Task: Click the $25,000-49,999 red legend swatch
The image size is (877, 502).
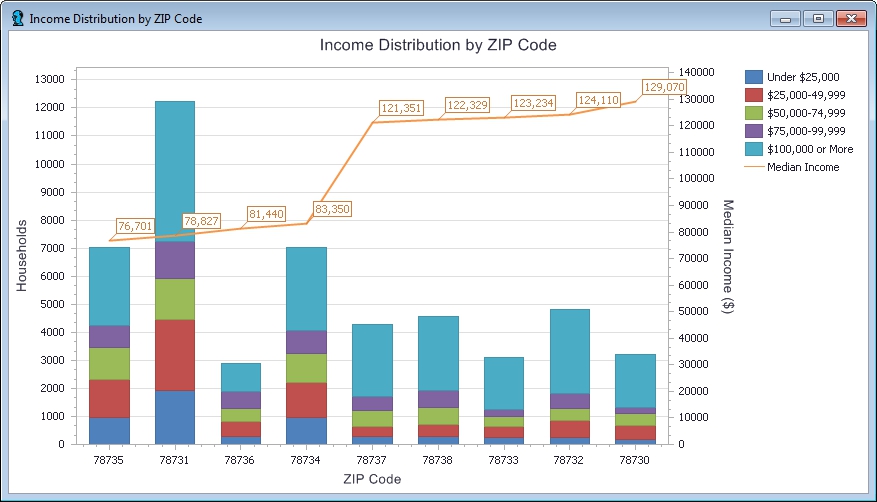Action: pos(754,95)
